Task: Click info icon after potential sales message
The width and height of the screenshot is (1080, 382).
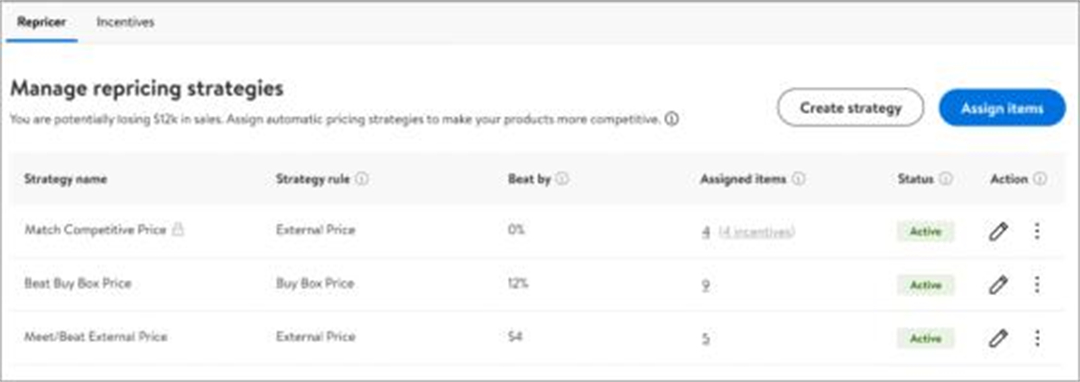Action: [672, 119]
